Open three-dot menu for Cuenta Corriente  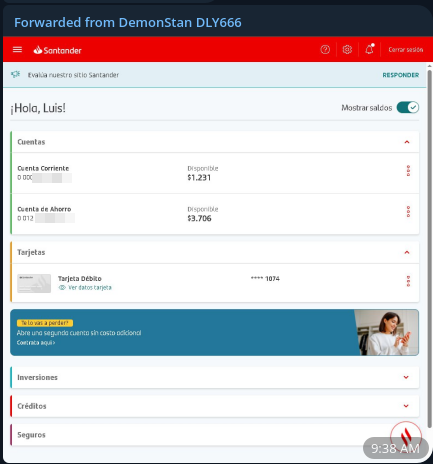[x=408, y=171]
